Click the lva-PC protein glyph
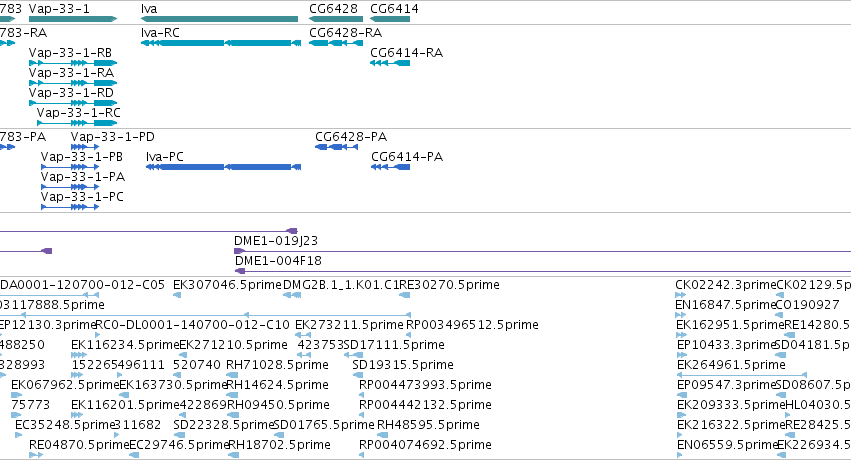The width and height of the screenshot is (851, 460). (224, 167)
